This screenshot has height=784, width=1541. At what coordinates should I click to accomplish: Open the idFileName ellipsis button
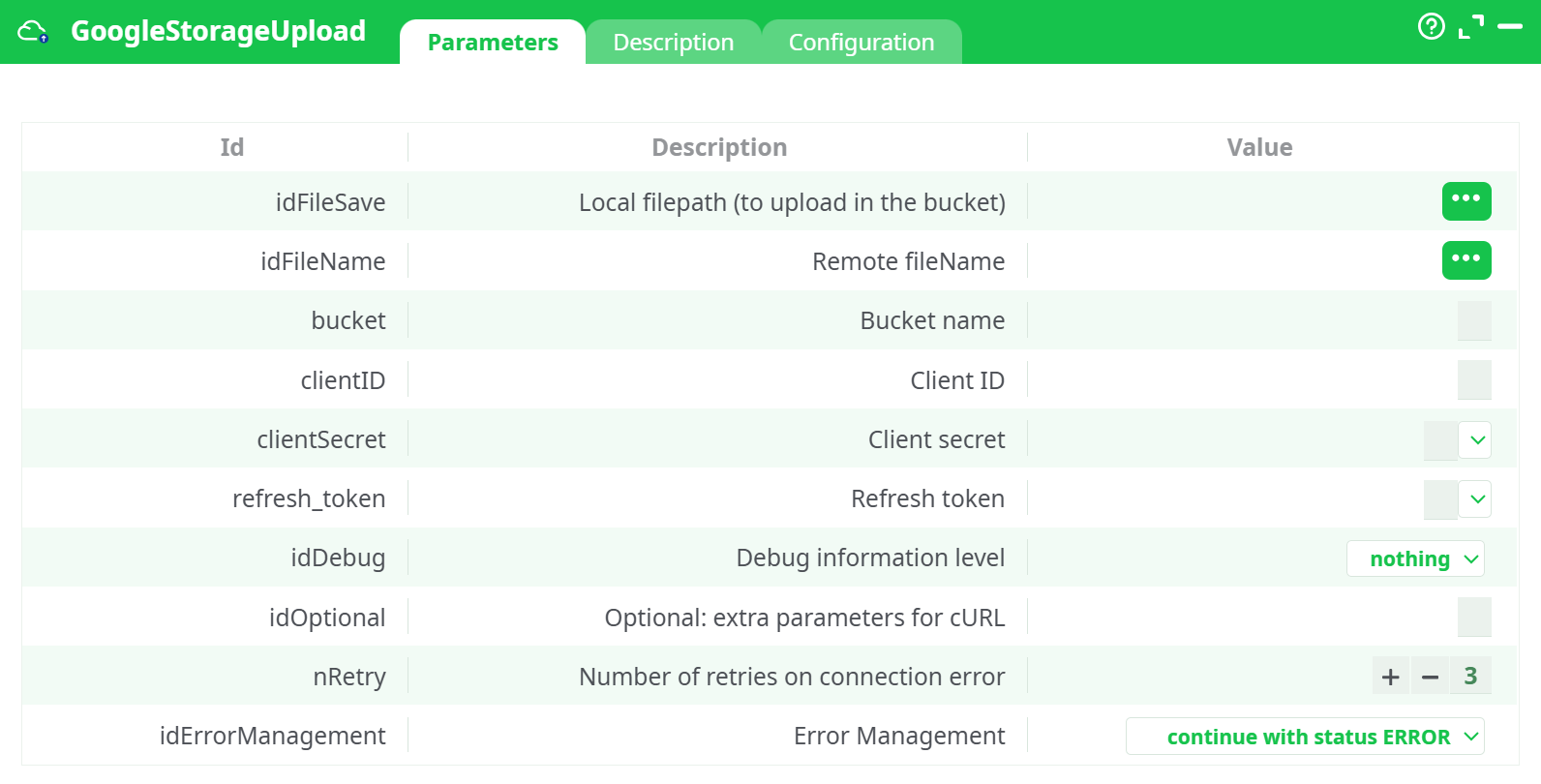[1465, 260]
